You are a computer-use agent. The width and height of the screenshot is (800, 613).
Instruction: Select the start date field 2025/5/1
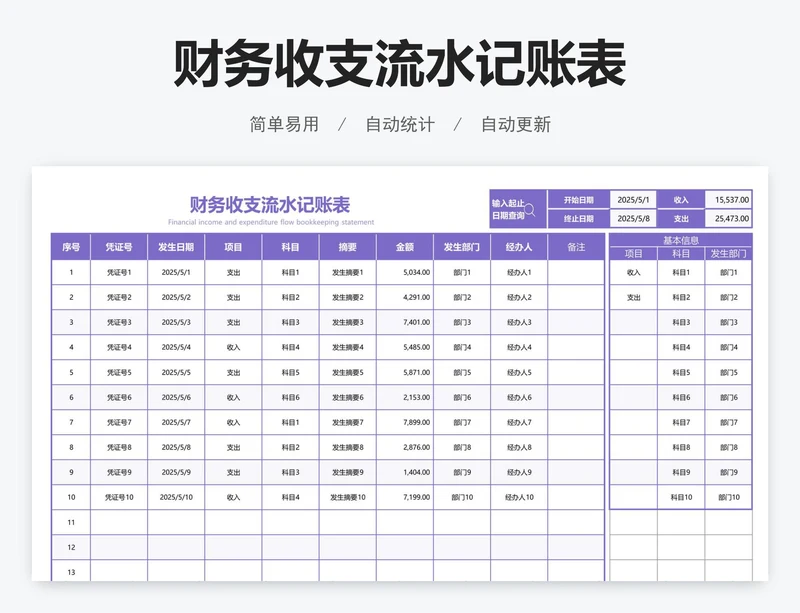coord(633,200)
